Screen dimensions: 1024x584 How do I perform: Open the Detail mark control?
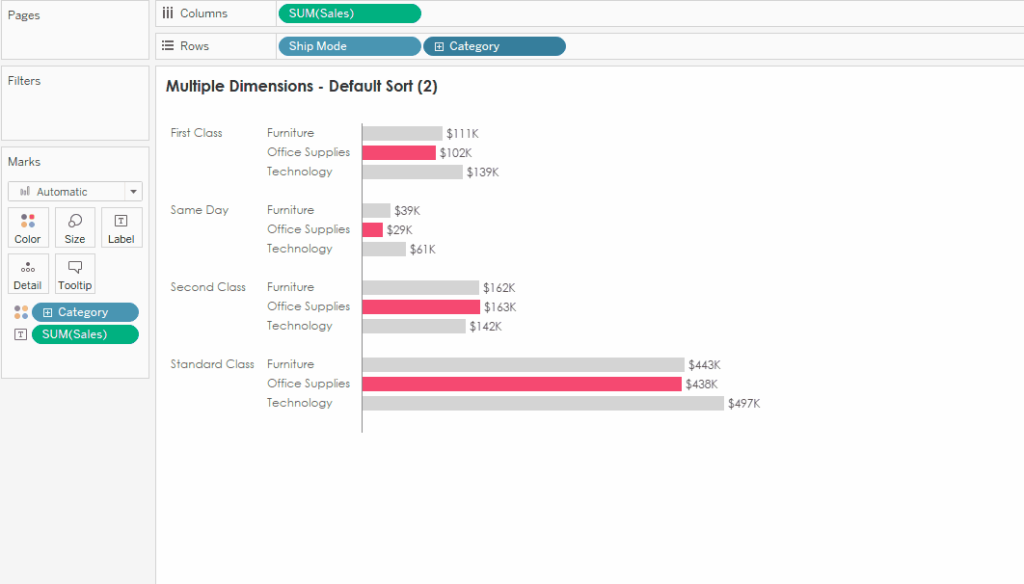click(28, 273)
